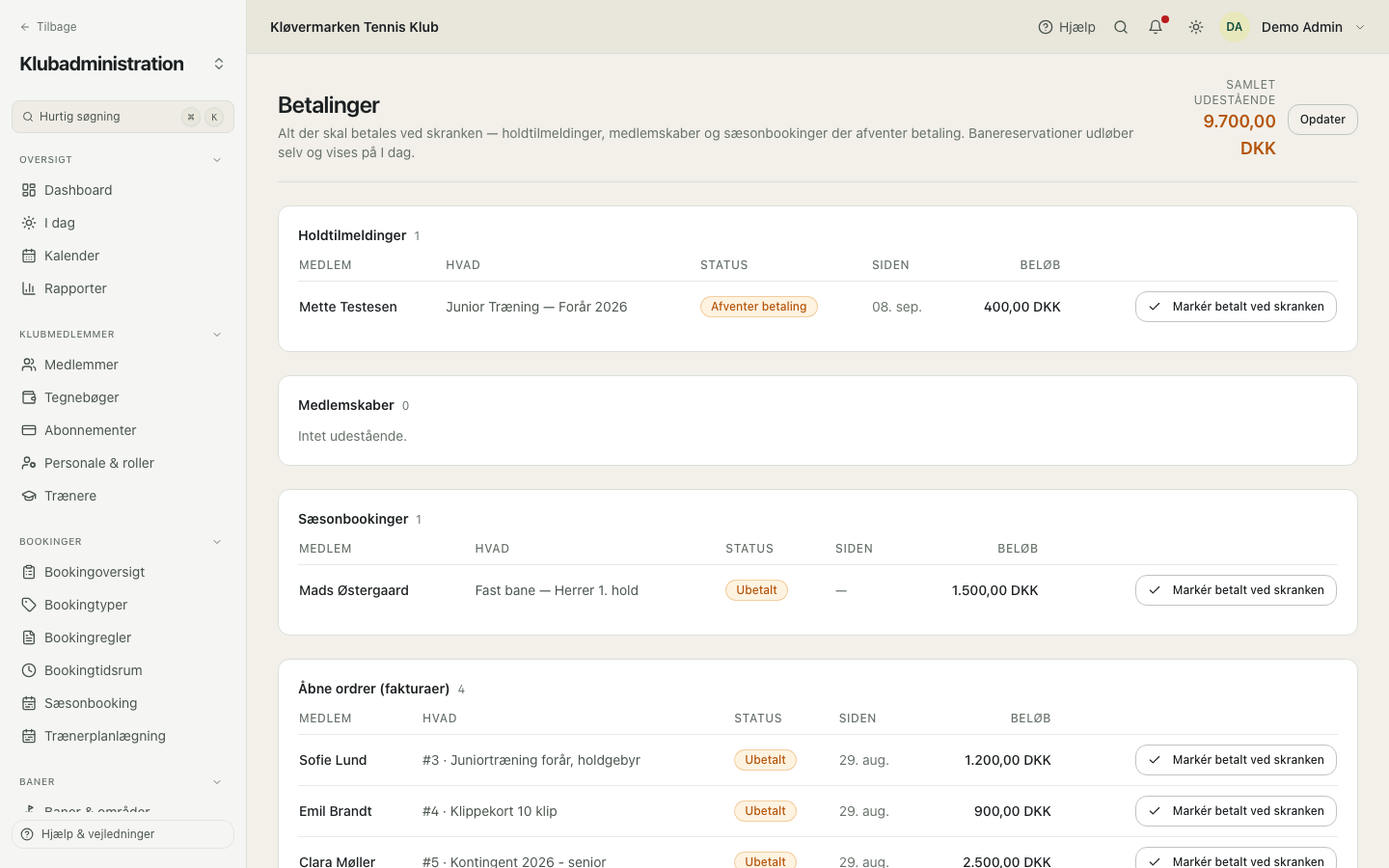Select member name Sofie Lund
Screen dimensions: 1389x868
[x=333, y=760]
